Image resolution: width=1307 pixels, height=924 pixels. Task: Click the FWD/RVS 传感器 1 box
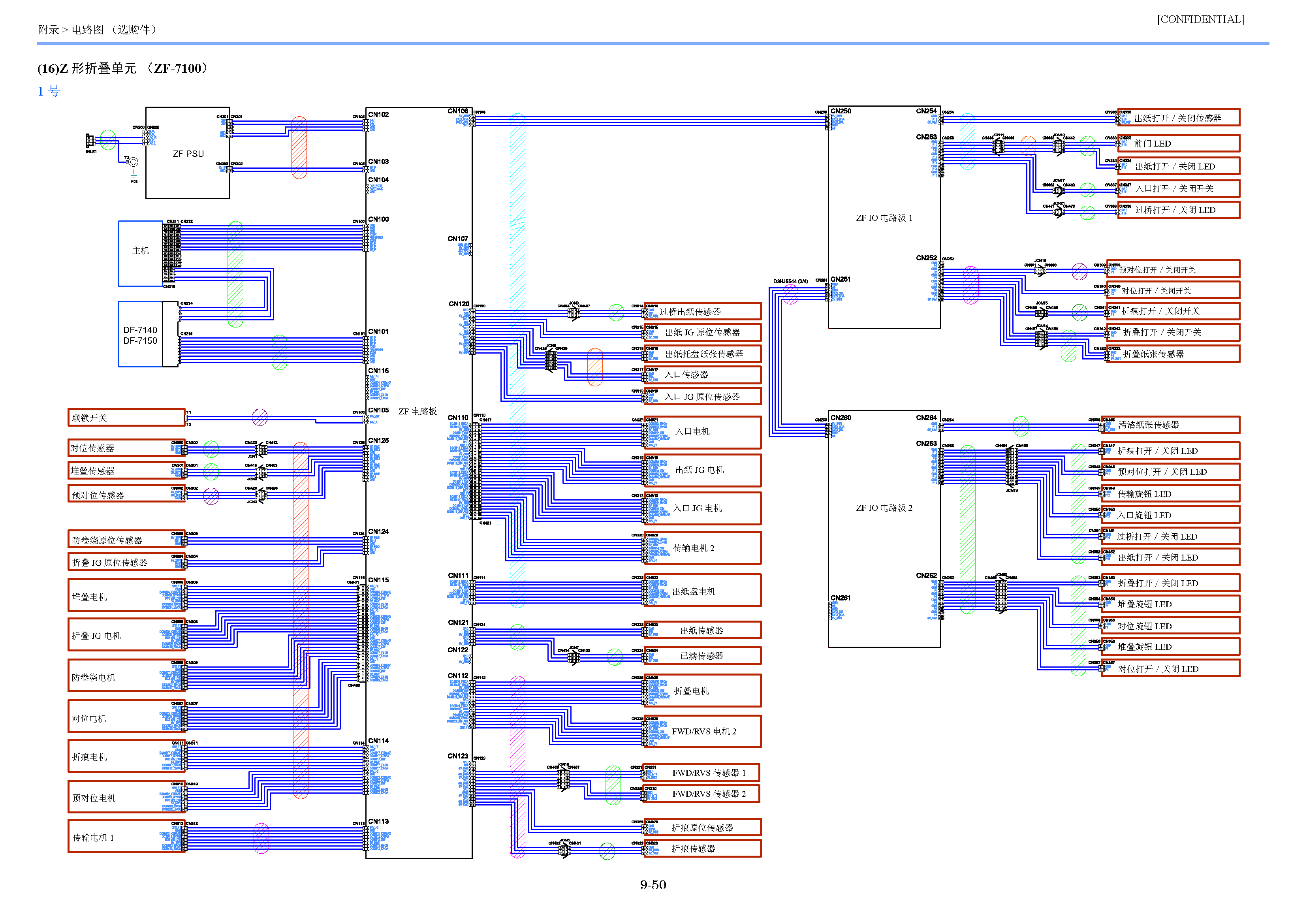coord(701,773)
